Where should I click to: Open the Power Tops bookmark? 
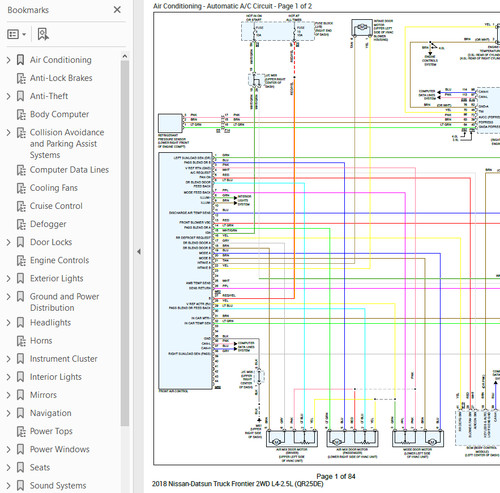tap(51, 431)
